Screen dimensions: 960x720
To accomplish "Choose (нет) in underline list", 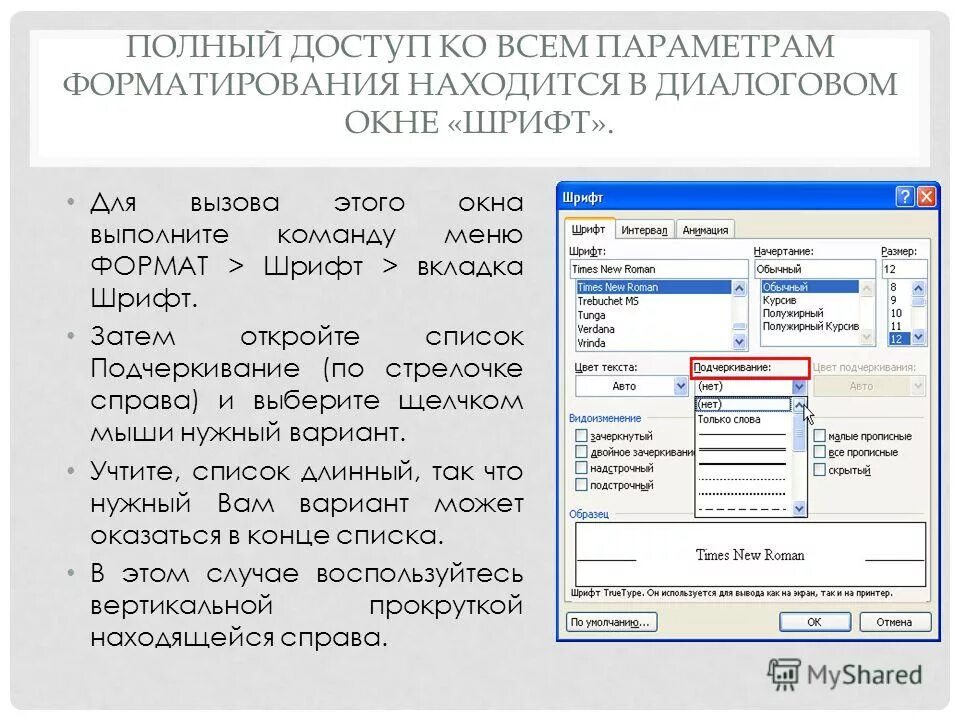I will 743,405.
